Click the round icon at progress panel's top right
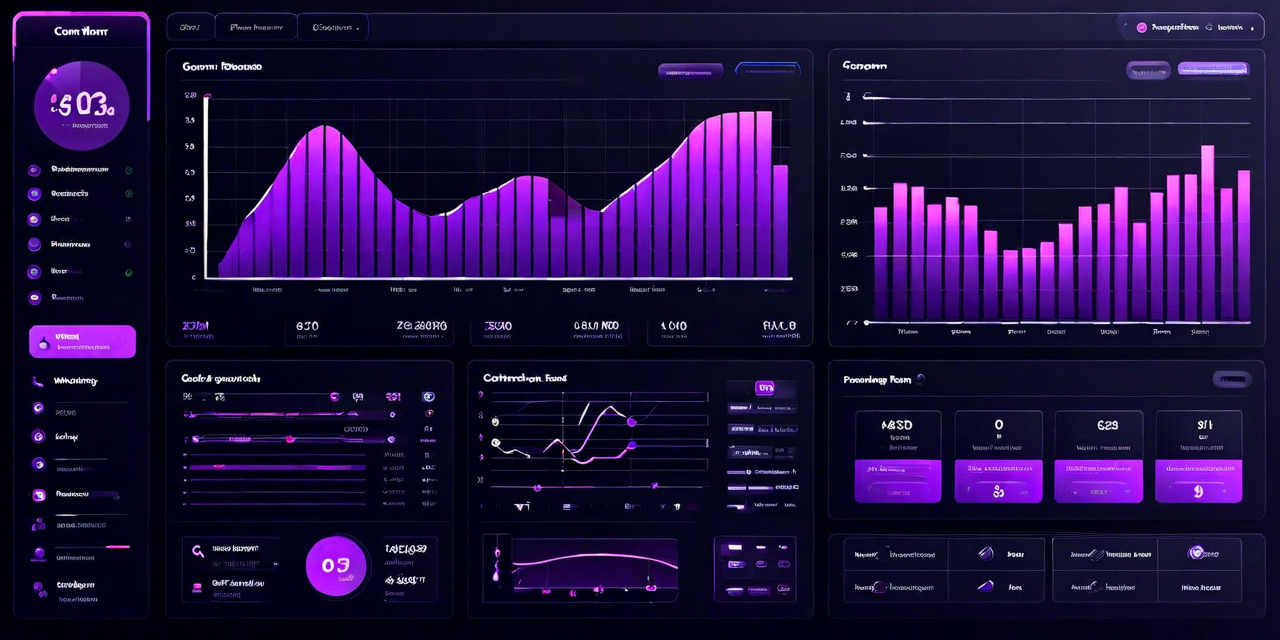 (x=428, y=397)
